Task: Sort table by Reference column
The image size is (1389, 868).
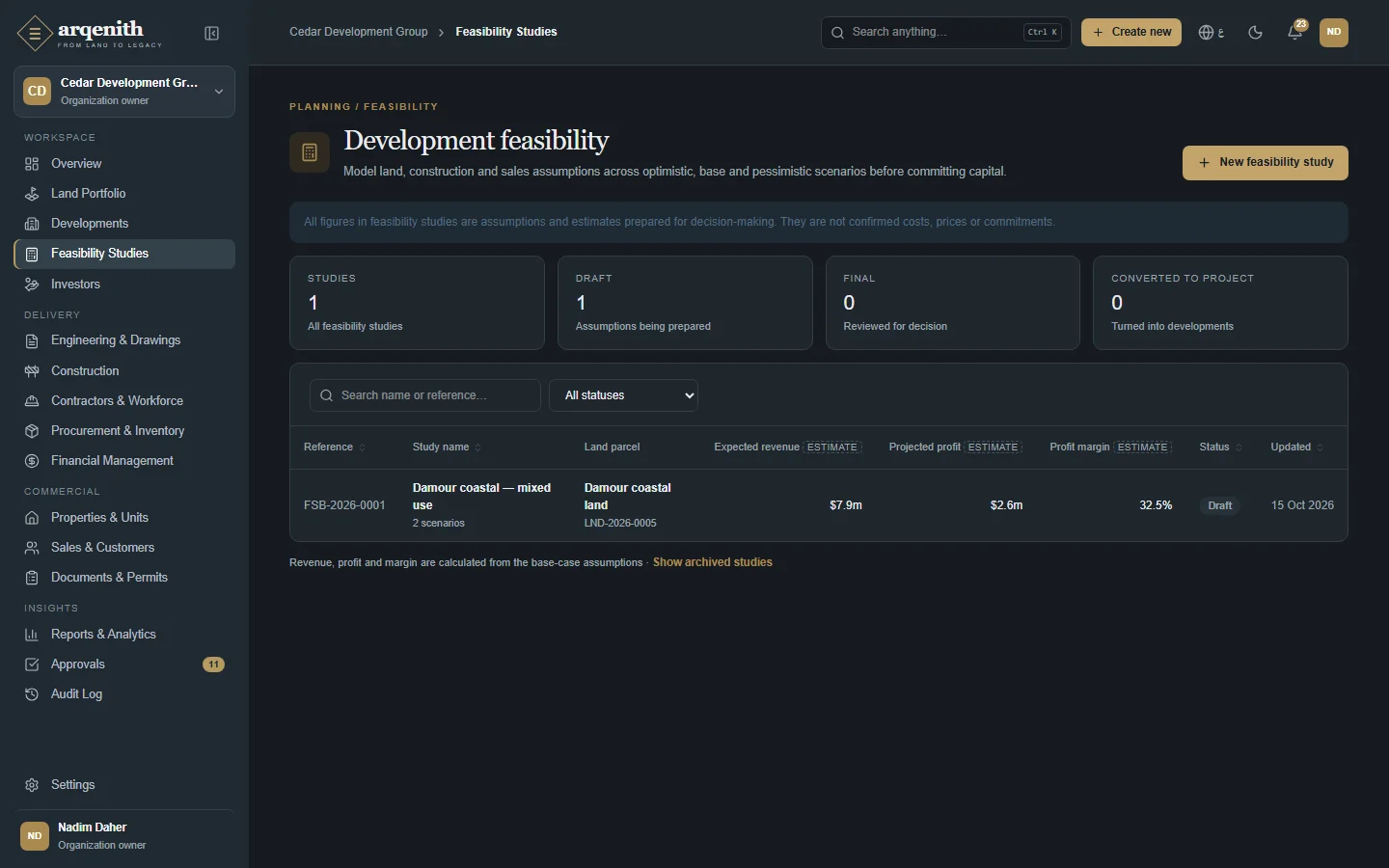Action: click(335, 448)
